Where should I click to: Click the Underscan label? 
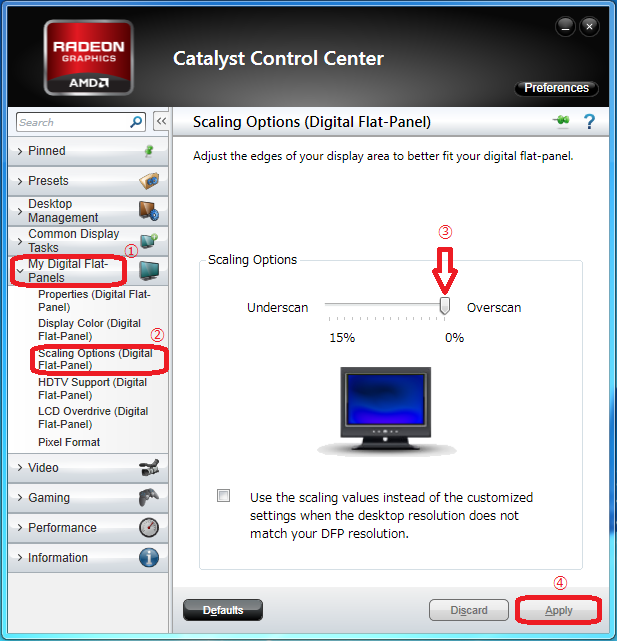tap(278, 307)
